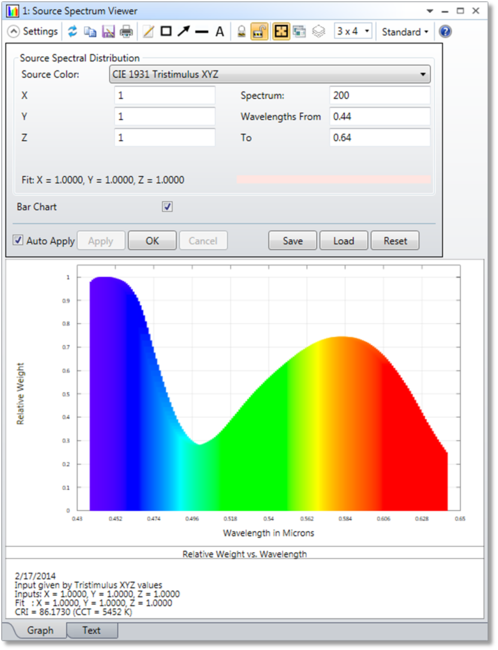
Task: Click the 'Source Spectral Distribution' group label
Action: click(80, 58)
